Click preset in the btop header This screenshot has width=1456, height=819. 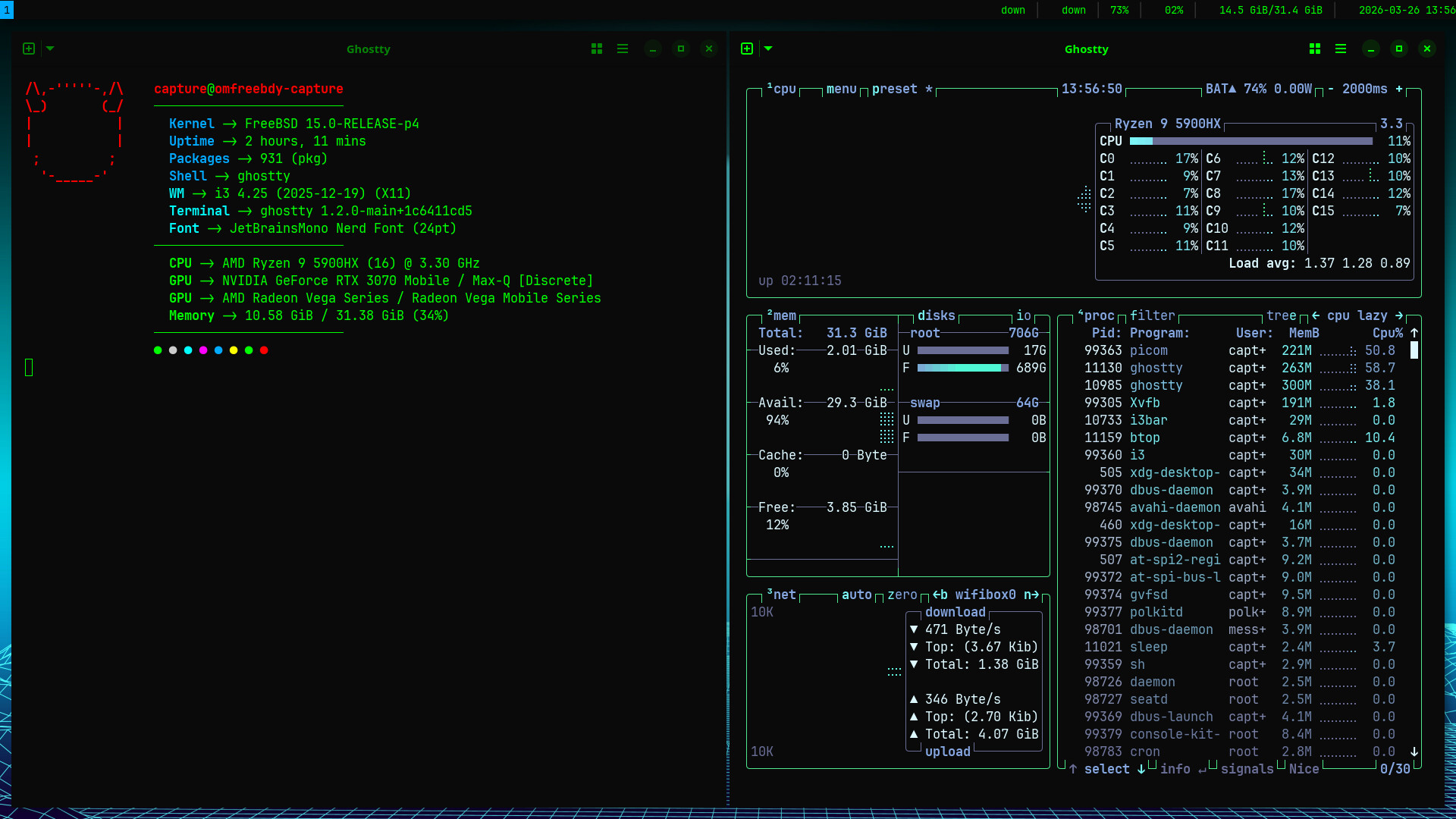[x=895, y=89]
